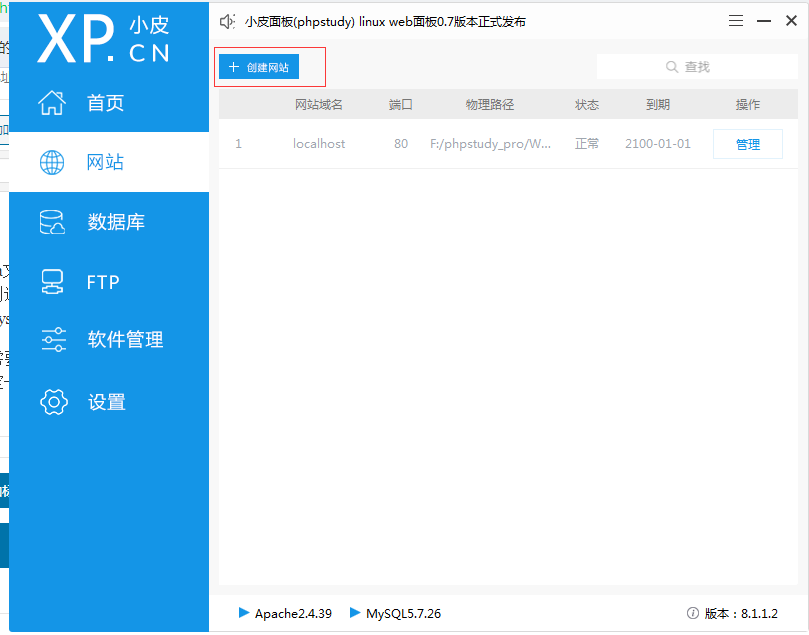Click the settings gear icon
Image resolution: width=809 pixels, height=635 pixels.
tap(54, 402)
